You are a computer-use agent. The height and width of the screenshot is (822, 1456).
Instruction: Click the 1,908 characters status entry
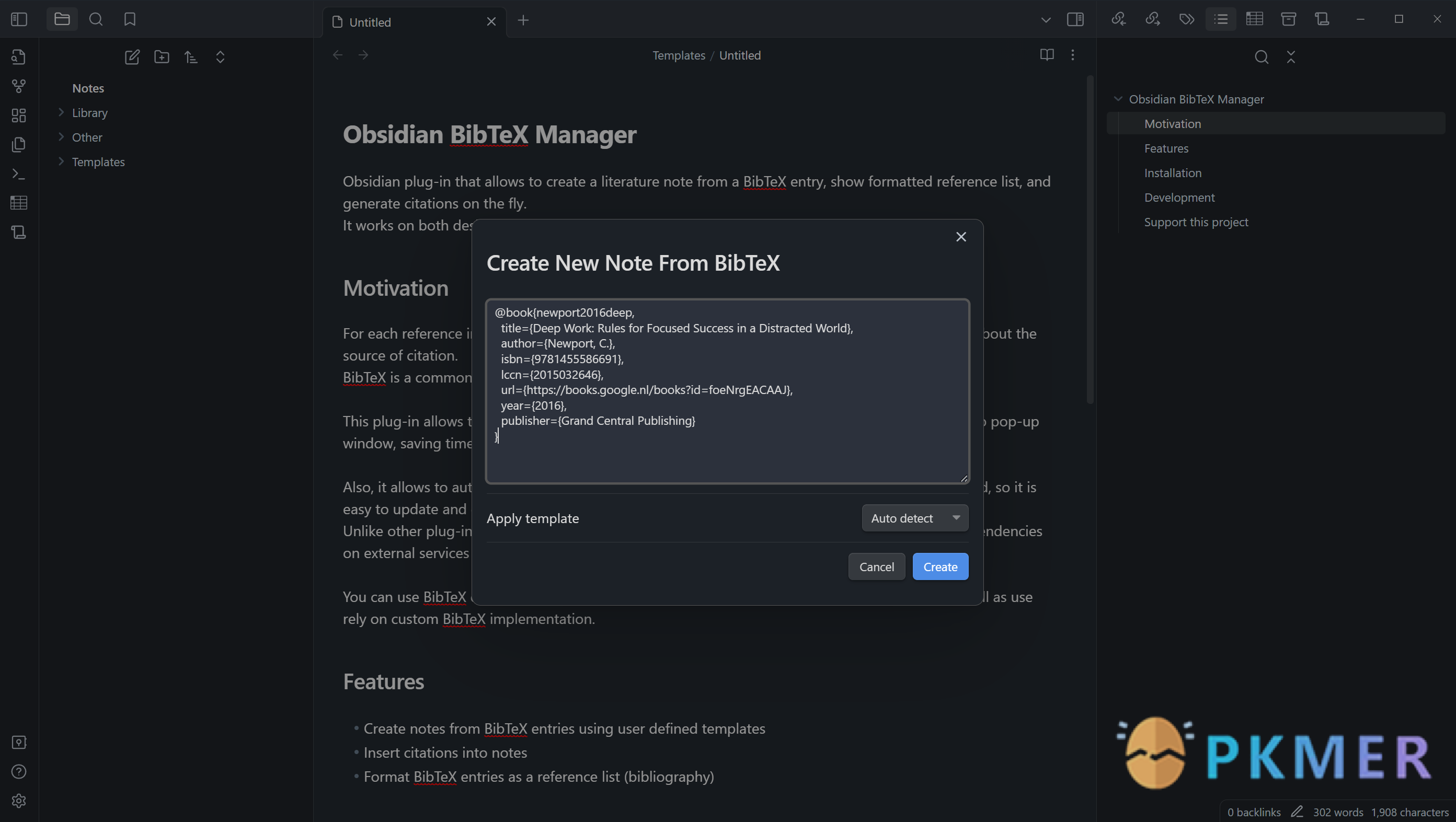1409,813
